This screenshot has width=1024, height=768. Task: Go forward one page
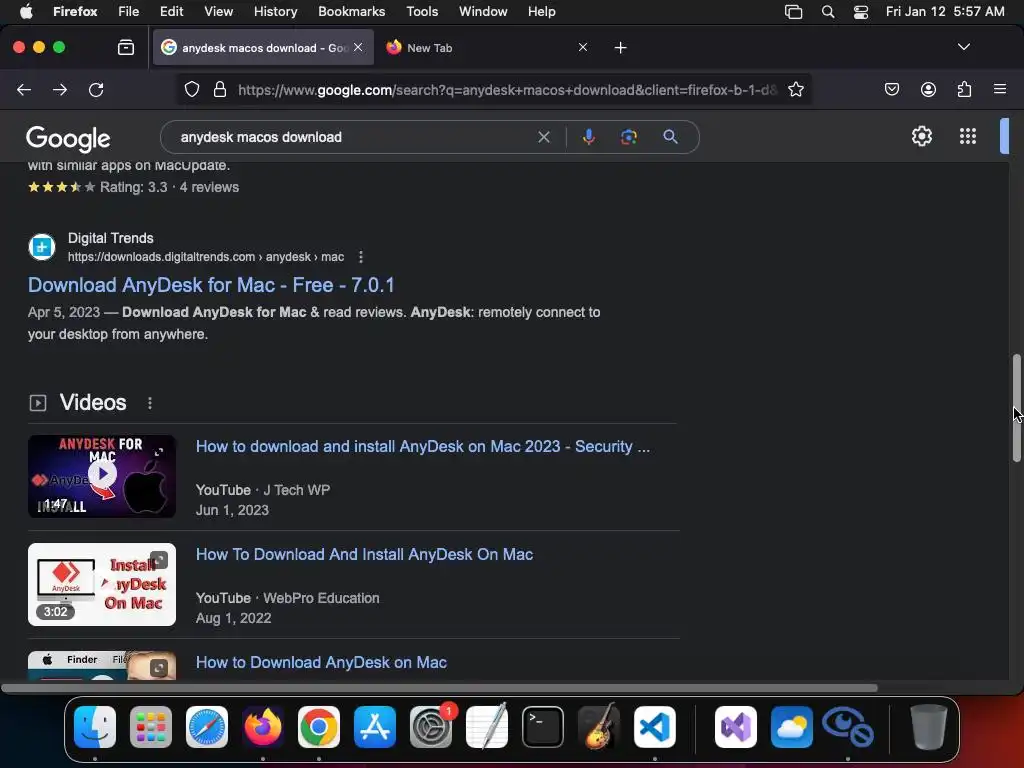click(60, 89)
